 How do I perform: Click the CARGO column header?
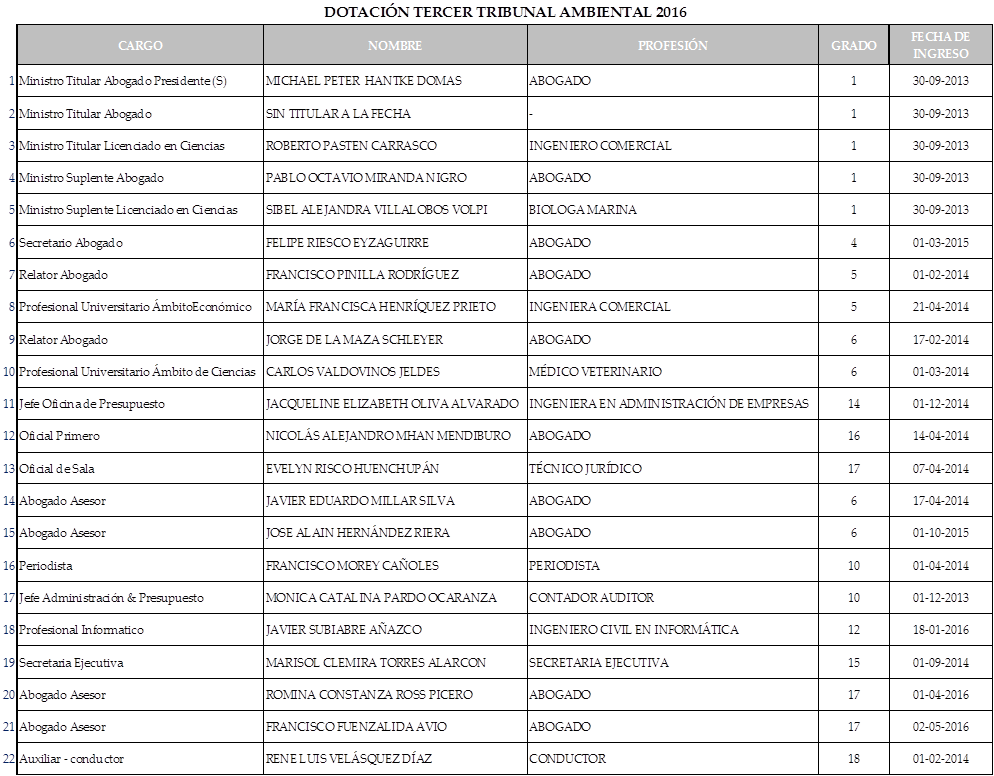[x=140, y=45]
